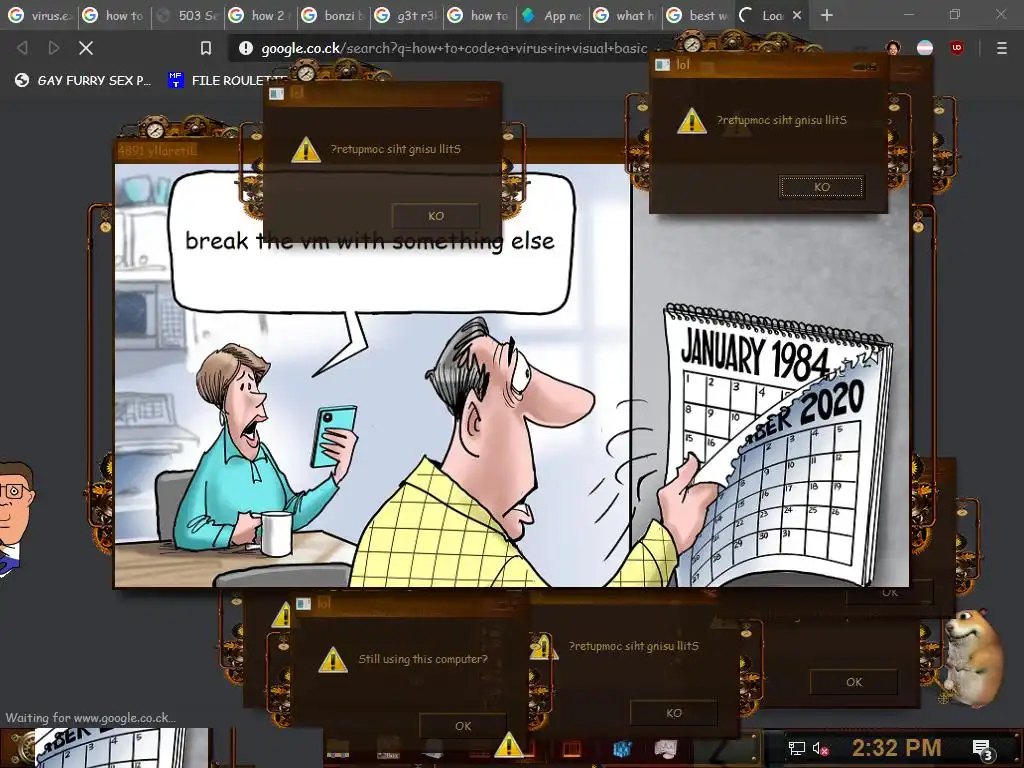Screen dimensions: 1024x768
Task: Switch to the how 2 tab
Action: click(x=261, y=15)
